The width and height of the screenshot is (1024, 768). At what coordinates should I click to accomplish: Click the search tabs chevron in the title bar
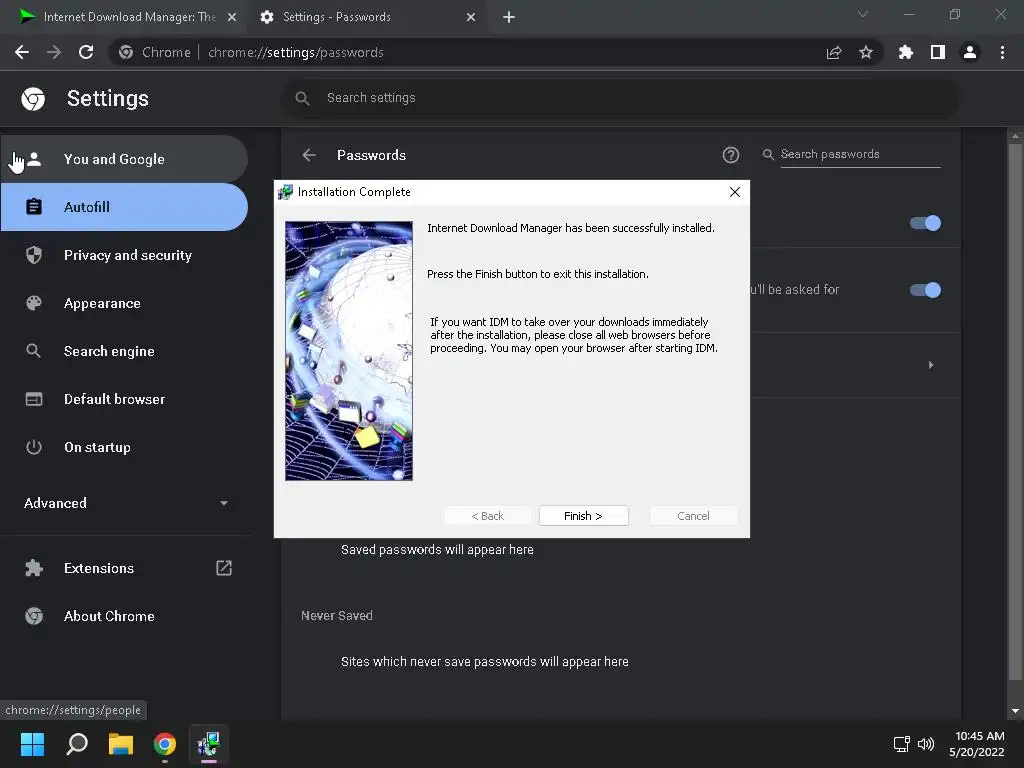click(x=863, y=14)
